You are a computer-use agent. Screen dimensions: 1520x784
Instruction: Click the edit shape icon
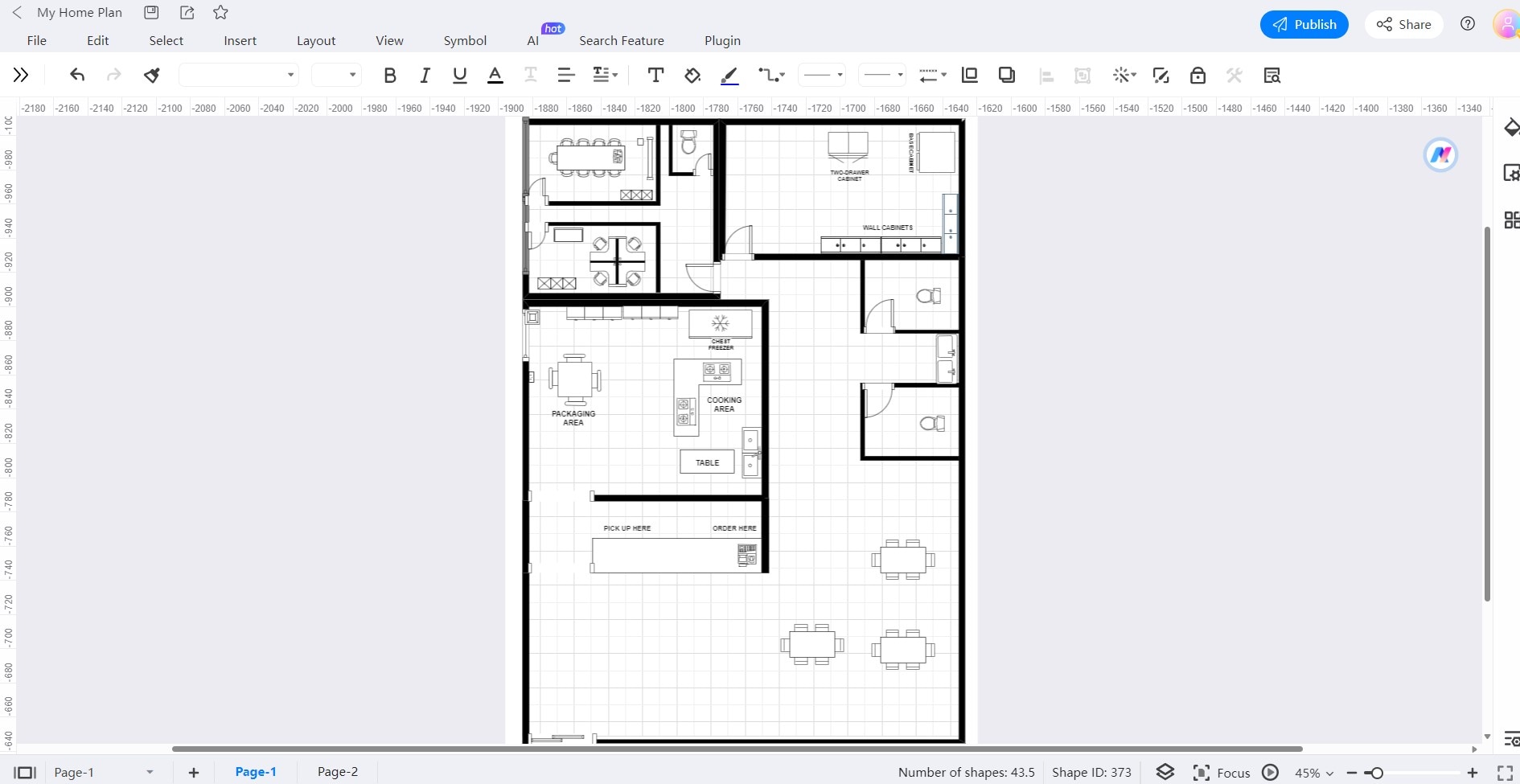(1161, 75)
